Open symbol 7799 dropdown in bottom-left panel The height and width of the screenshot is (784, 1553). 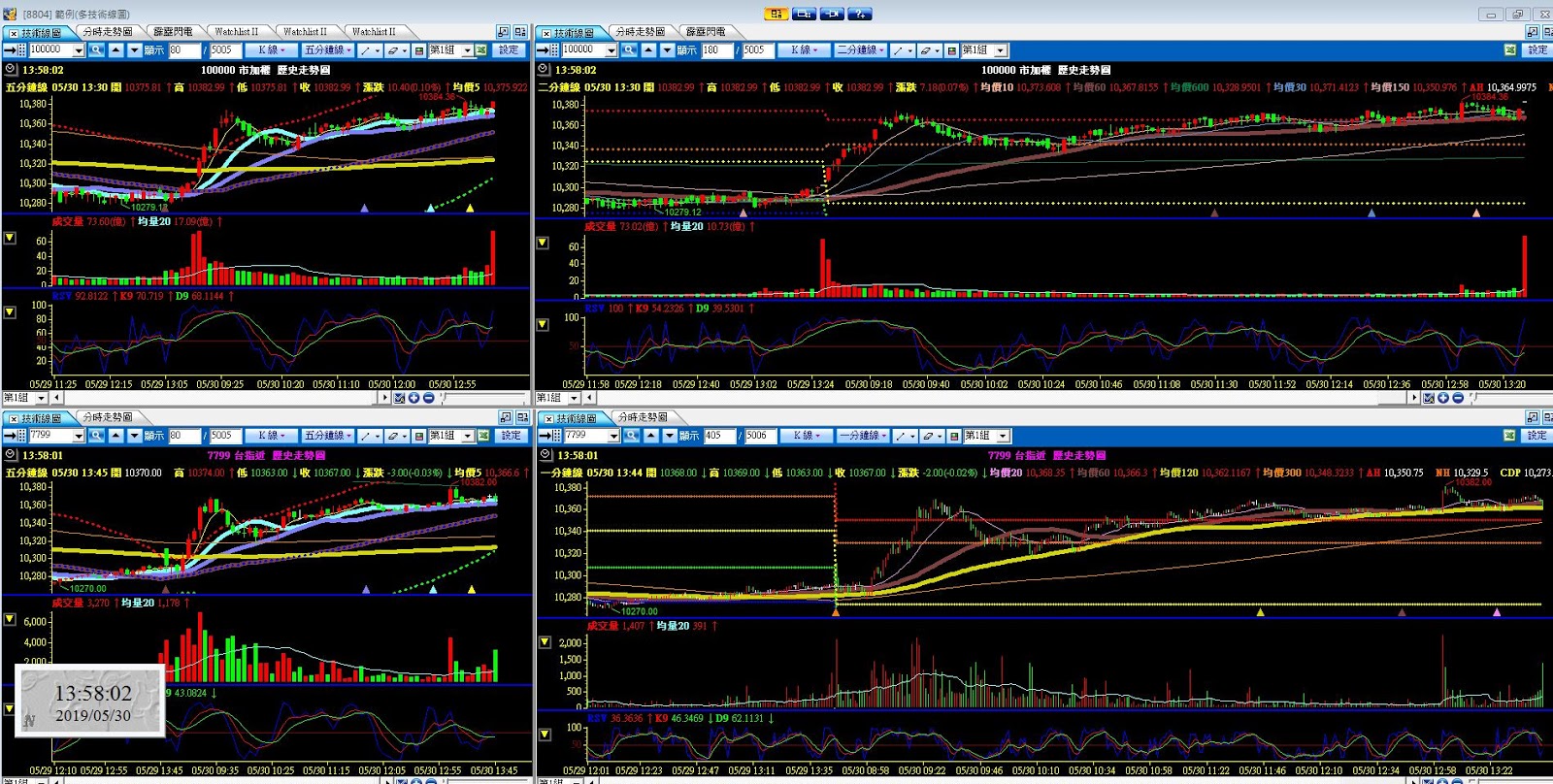point(79,436)
